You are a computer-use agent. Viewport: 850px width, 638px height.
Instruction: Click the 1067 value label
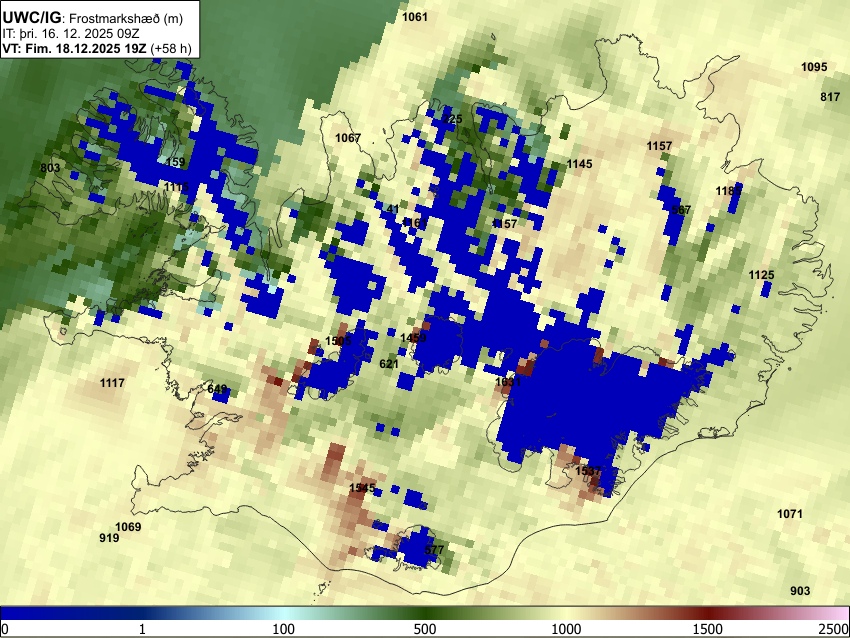click(348, 138)
